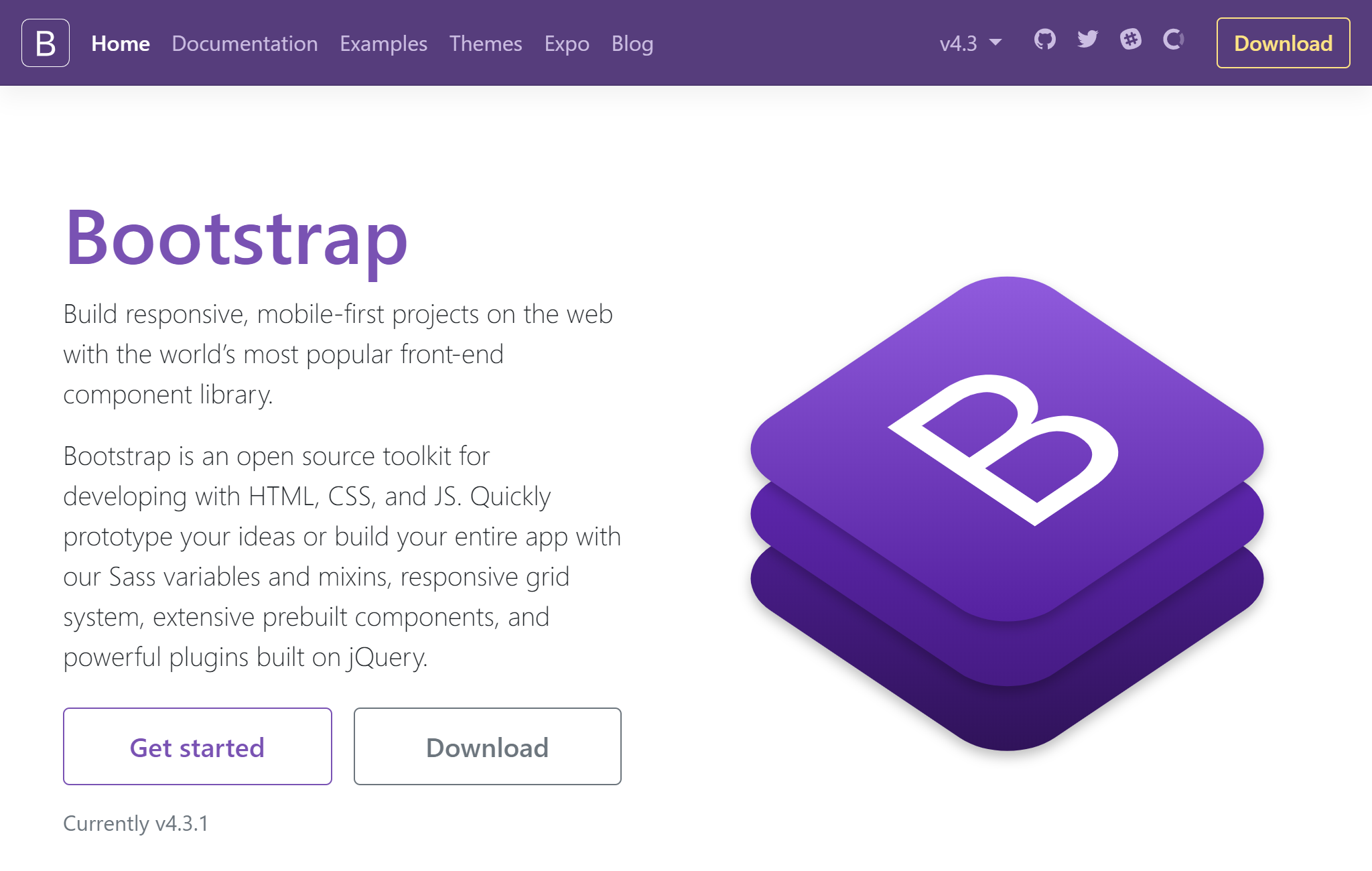Click the version history dropdown arrow
The height and width of the screenshot is (871, 1372).
tap(996, 42)
